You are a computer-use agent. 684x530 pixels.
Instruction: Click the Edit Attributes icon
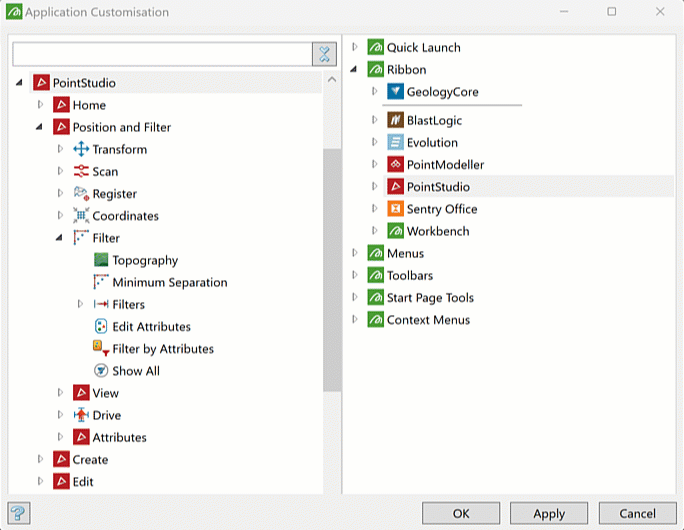[x=101, y=326]
